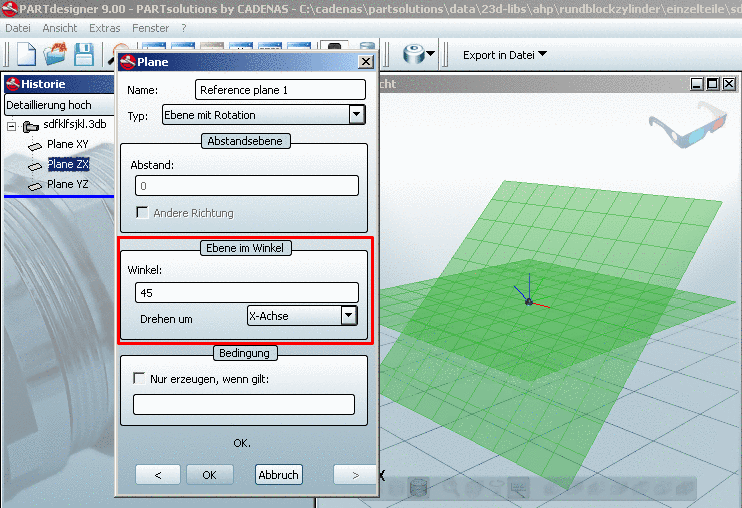This screenshot has width=742, height=508.
Task: Select Plane YZ in history tree
Action: coord(68,184)
